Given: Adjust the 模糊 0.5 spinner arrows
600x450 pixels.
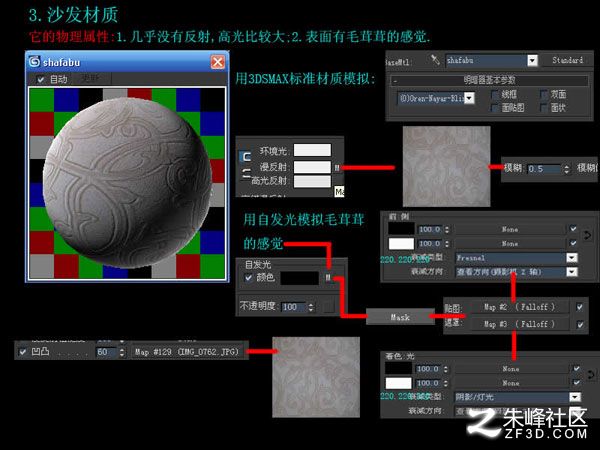Looking at the screenshot, I should tap(567, 169).
